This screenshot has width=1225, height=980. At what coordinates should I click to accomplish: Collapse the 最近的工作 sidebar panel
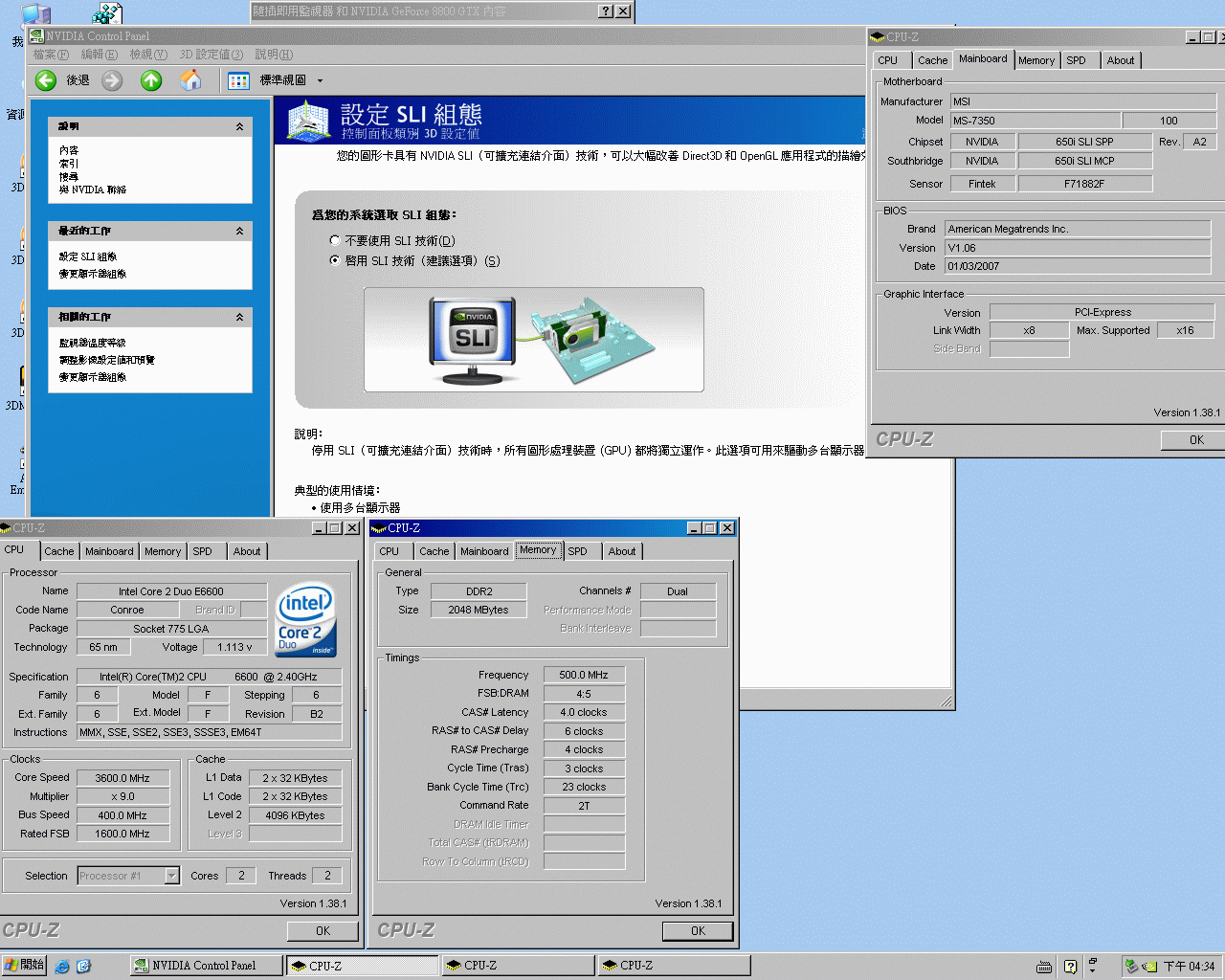pos(239,231)
